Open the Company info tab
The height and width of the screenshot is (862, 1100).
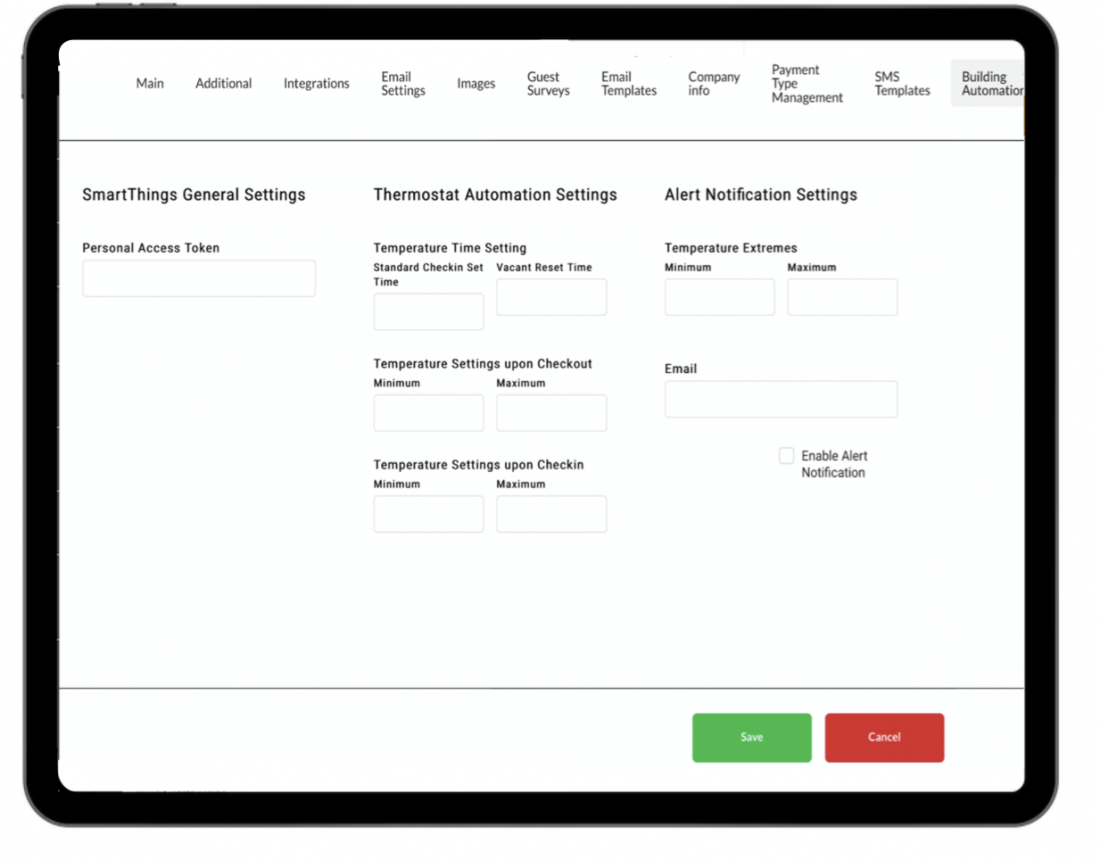[714, 84]
